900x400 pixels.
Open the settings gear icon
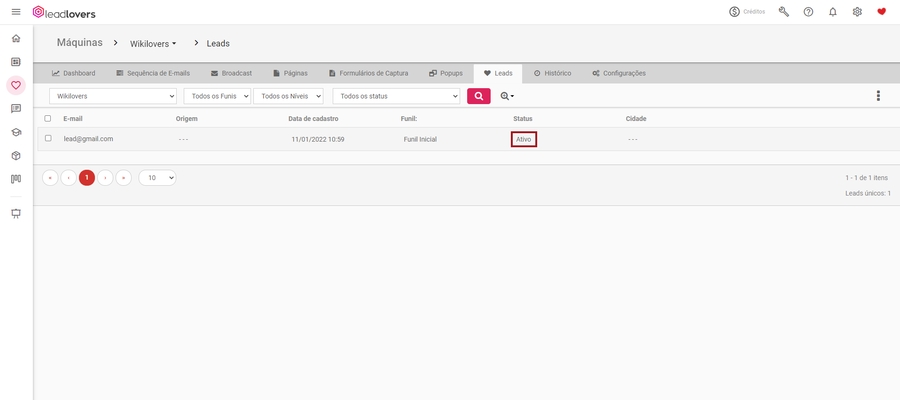[x=857, y=12]
